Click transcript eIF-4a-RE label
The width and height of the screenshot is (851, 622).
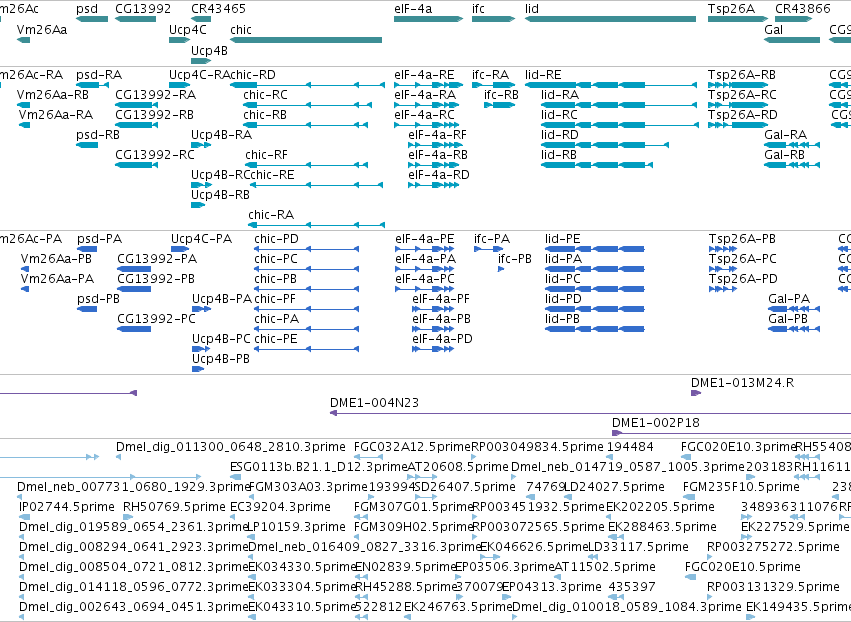click(x=424, y=74)
